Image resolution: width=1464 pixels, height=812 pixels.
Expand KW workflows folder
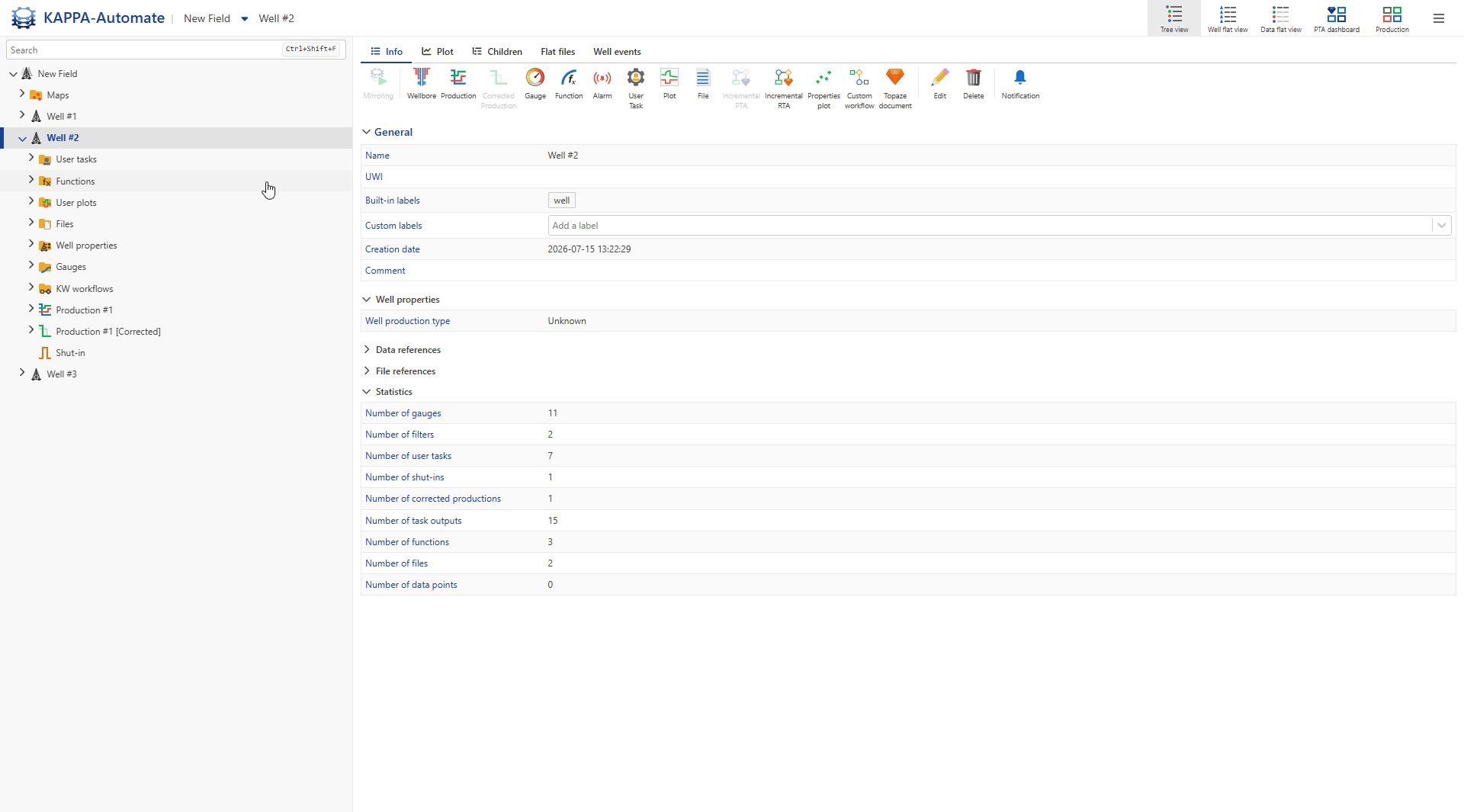pos(31,288)
